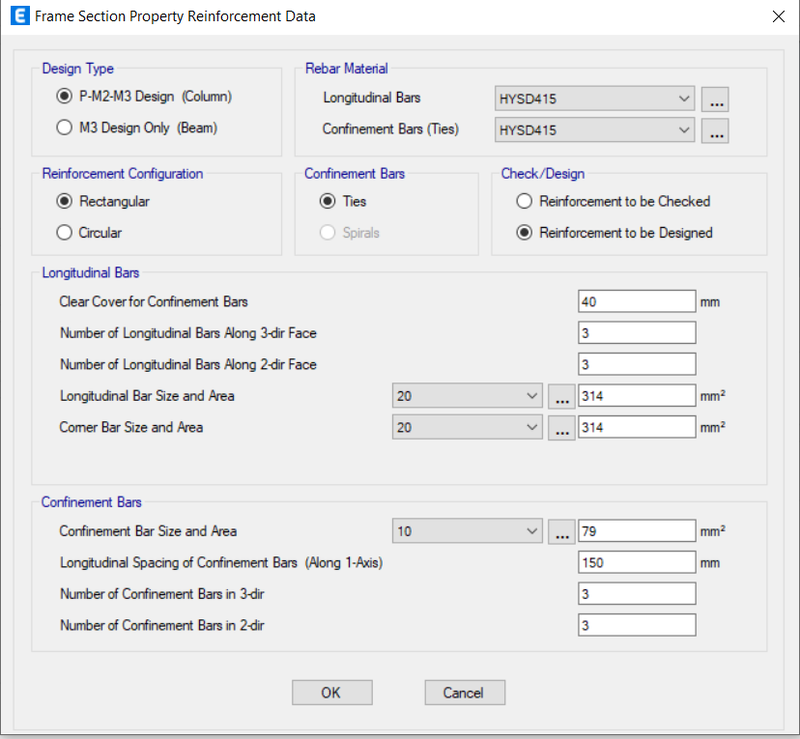Screen dimensions: 800x739
Task: Click the Longitudinal Spacing of Confinement Bars field
Action: click(x=637, y=562)
